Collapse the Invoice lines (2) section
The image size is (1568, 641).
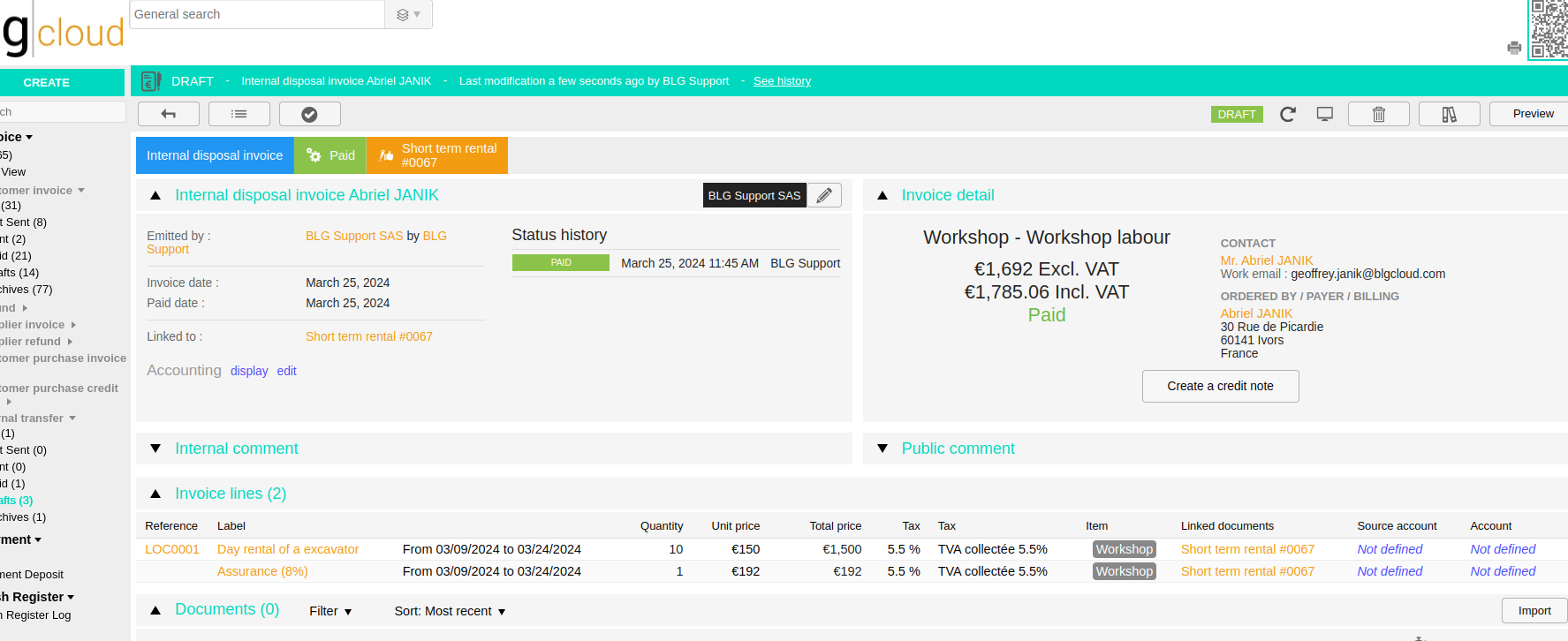(x=155, y=494)
